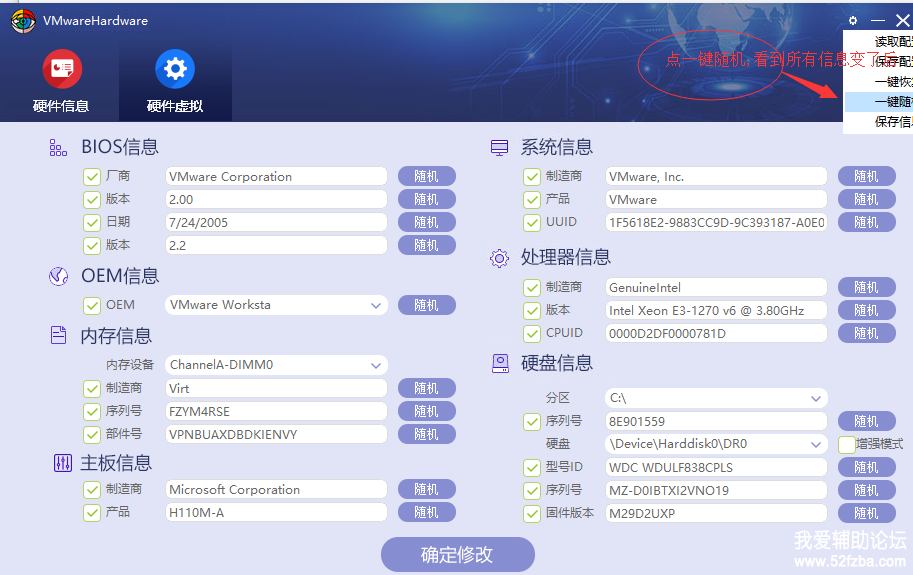Click the BIOS 日期 text field
This screenshot has height=575, width=913.
(276, 223)
